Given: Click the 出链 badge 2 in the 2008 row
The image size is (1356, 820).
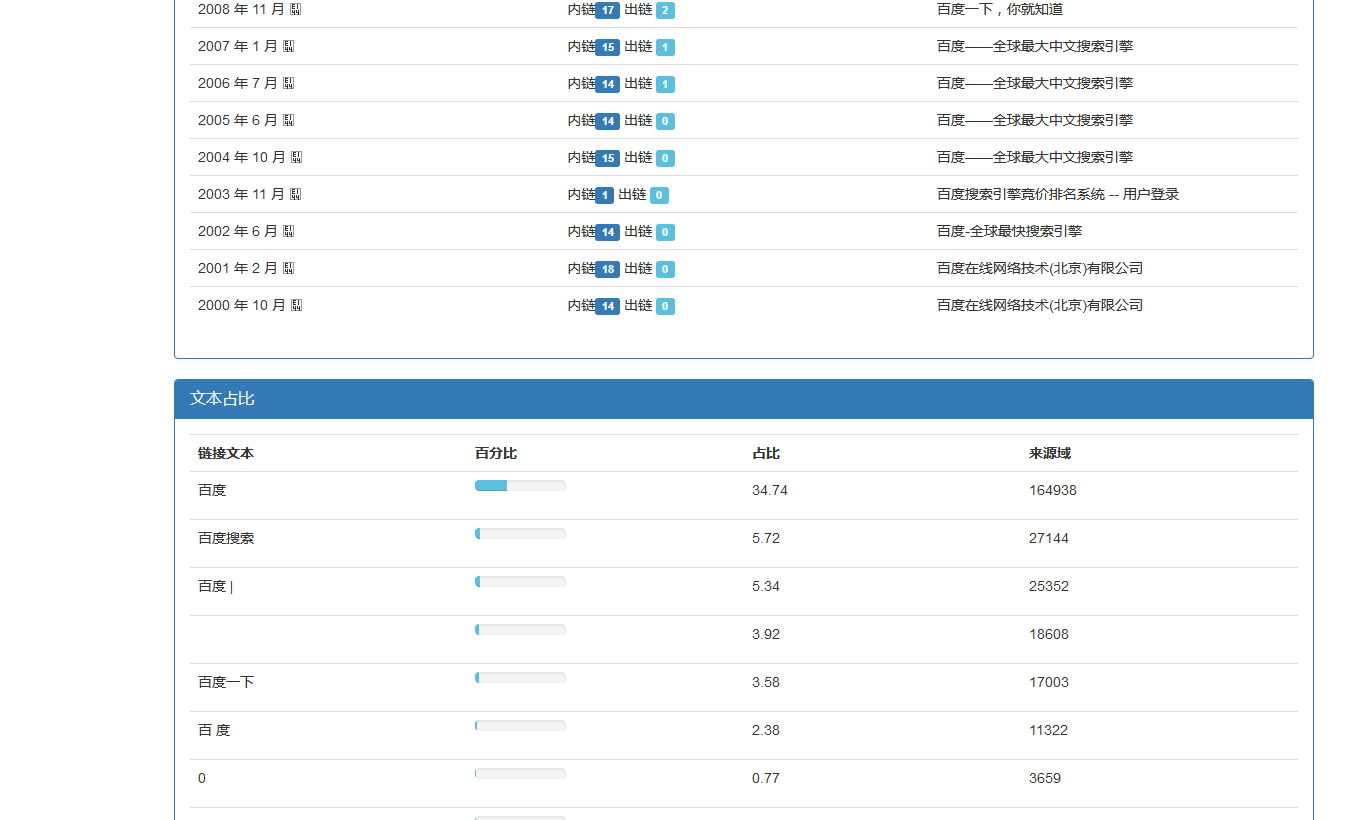Looking at the screenshot, I should [x=665, y=10].
